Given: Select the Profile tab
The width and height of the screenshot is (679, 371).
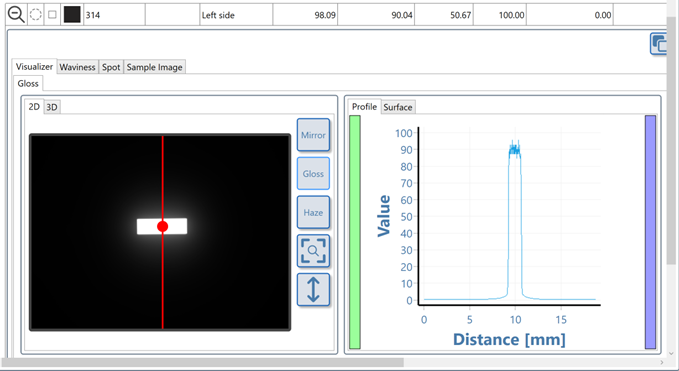Looking at the screenshot, I should point(364,106).
